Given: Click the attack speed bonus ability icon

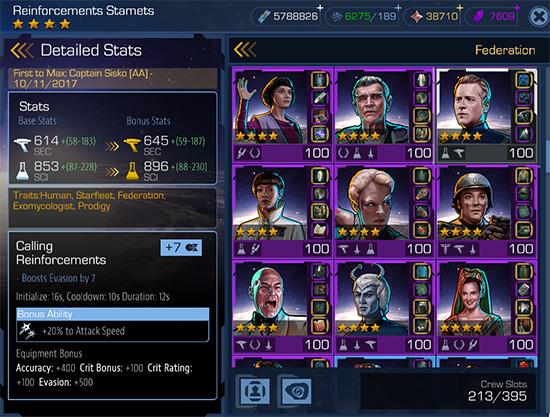Looking at the screenshot, I should coord(27,331).
